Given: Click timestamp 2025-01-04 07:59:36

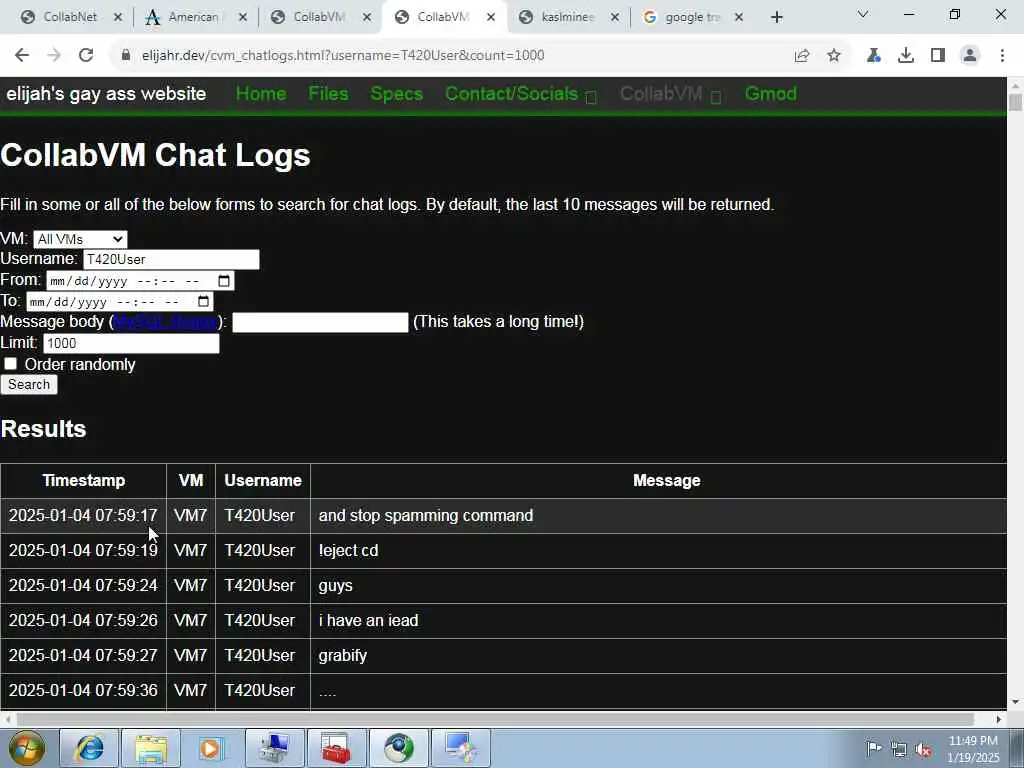Looking at the screenshot, I should coord(83,690).
